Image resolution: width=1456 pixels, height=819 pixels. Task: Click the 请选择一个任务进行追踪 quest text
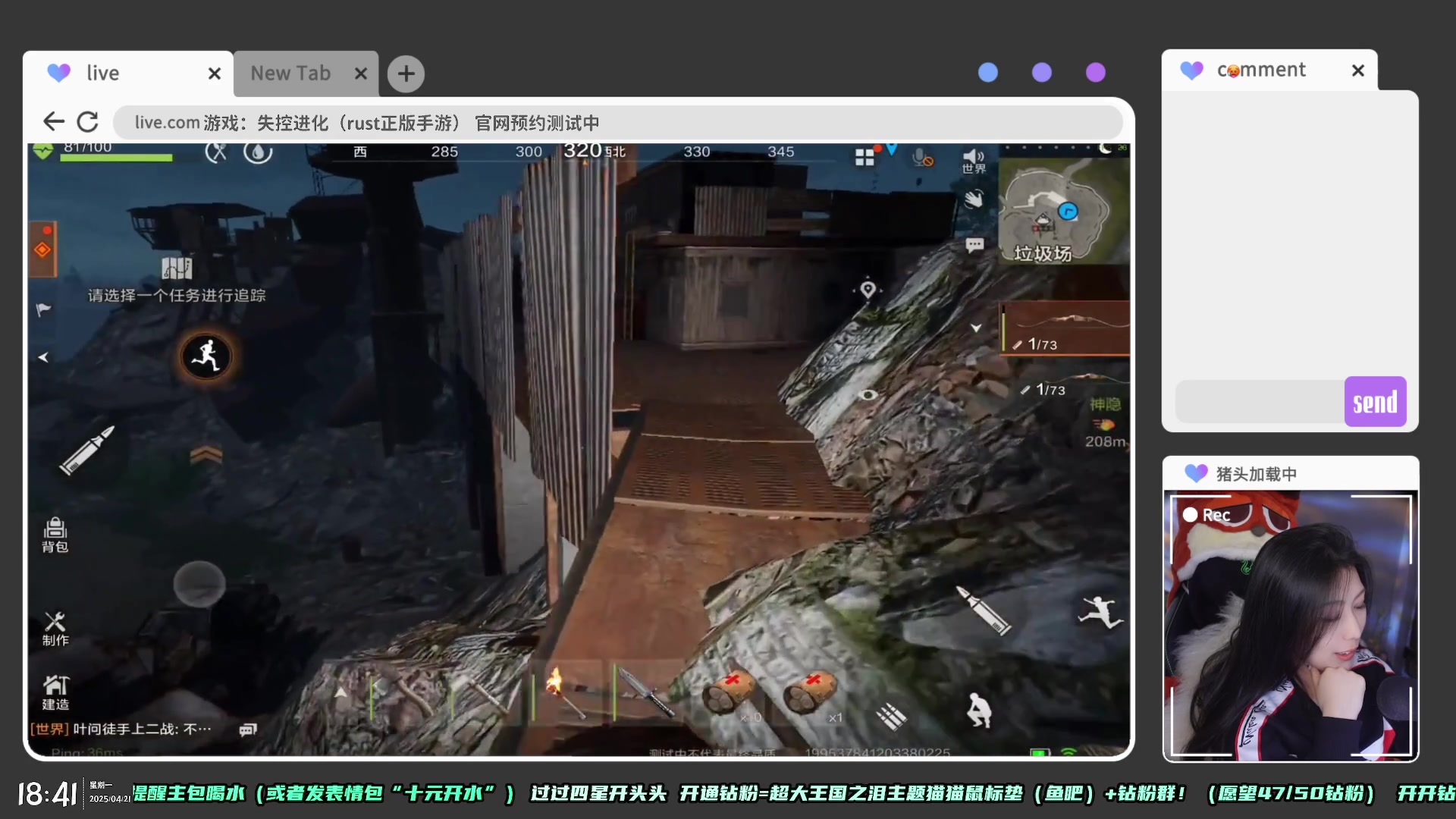177,296
